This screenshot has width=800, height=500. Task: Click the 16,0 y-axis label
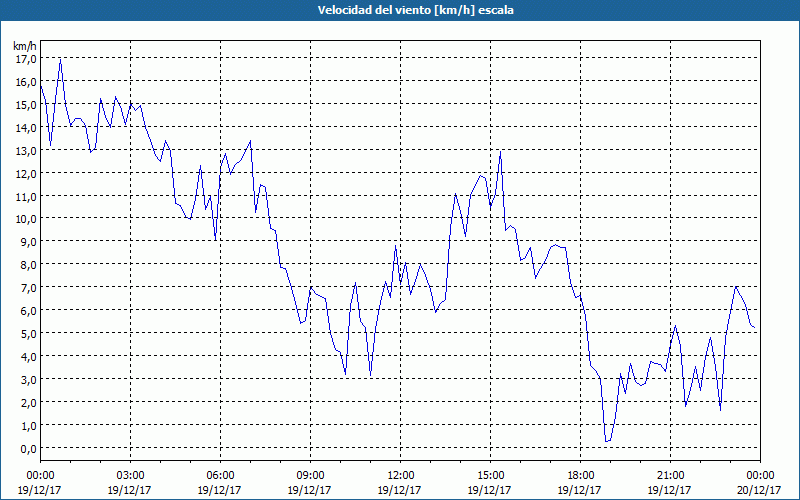pos(26,82)
